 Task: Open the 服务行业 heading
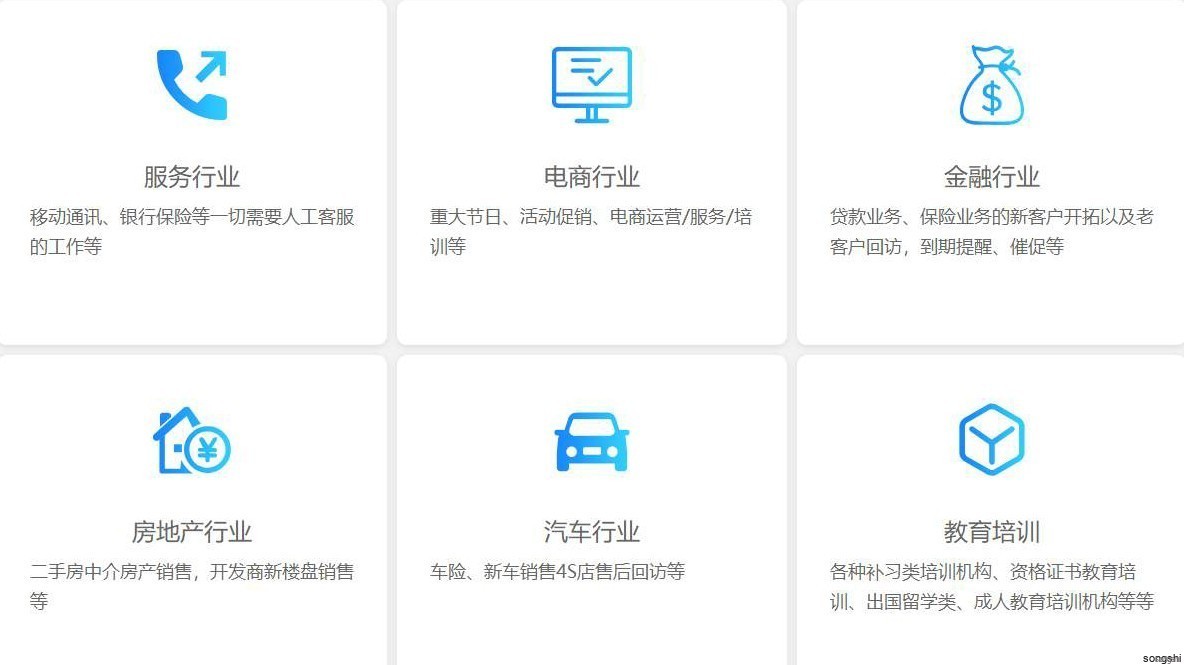point(192,177)
